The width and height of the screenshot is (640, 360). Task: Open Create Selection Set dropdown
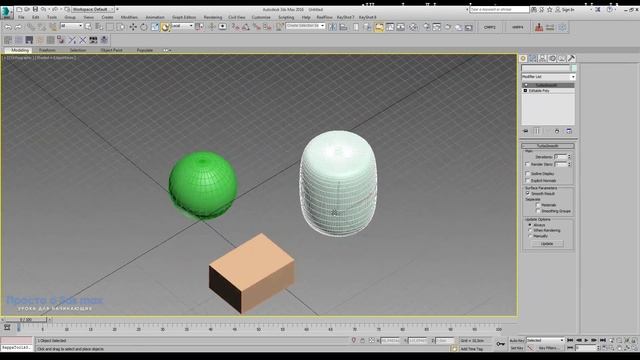tap(305, 26)
